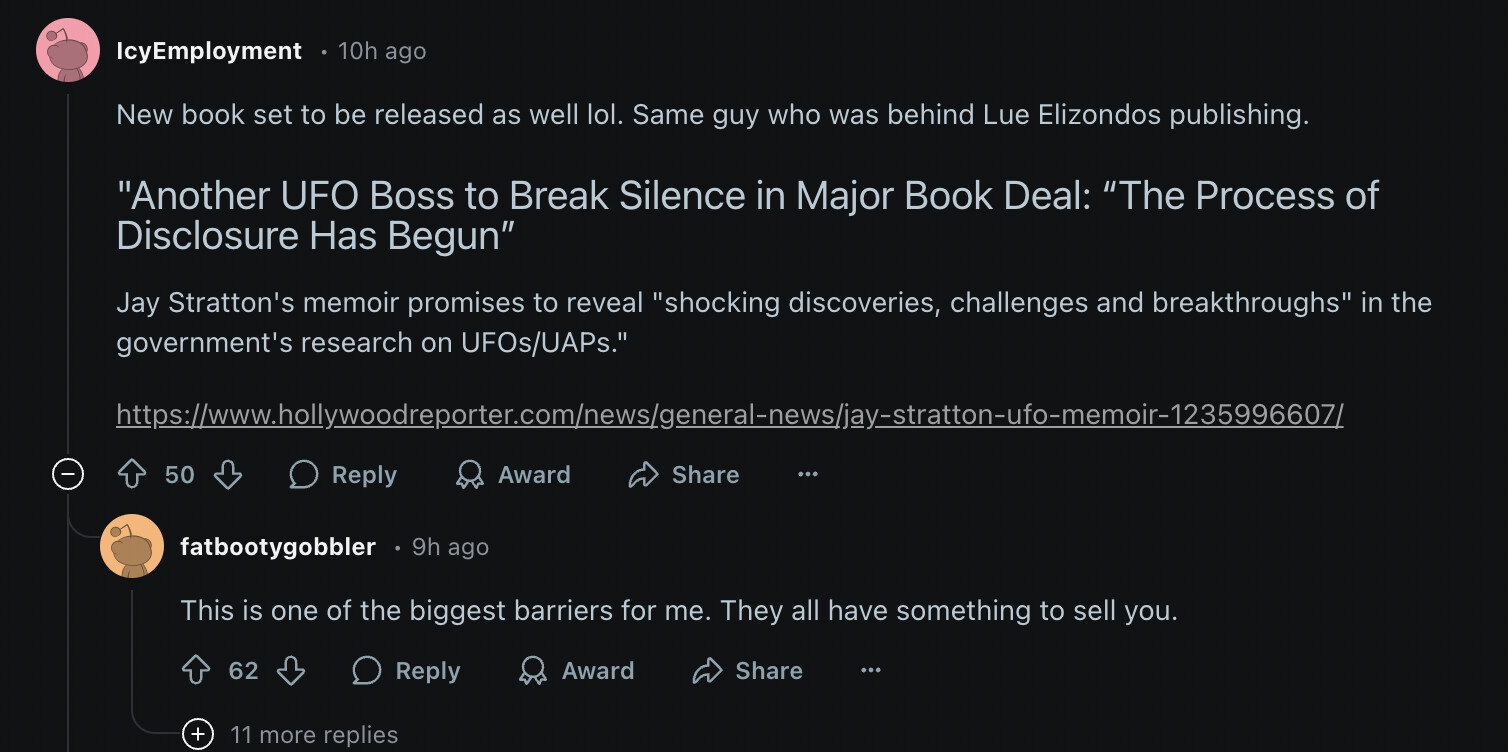Downvote fatbootygobbler's reply
The image size is (1508, 752).
[291, 670]
